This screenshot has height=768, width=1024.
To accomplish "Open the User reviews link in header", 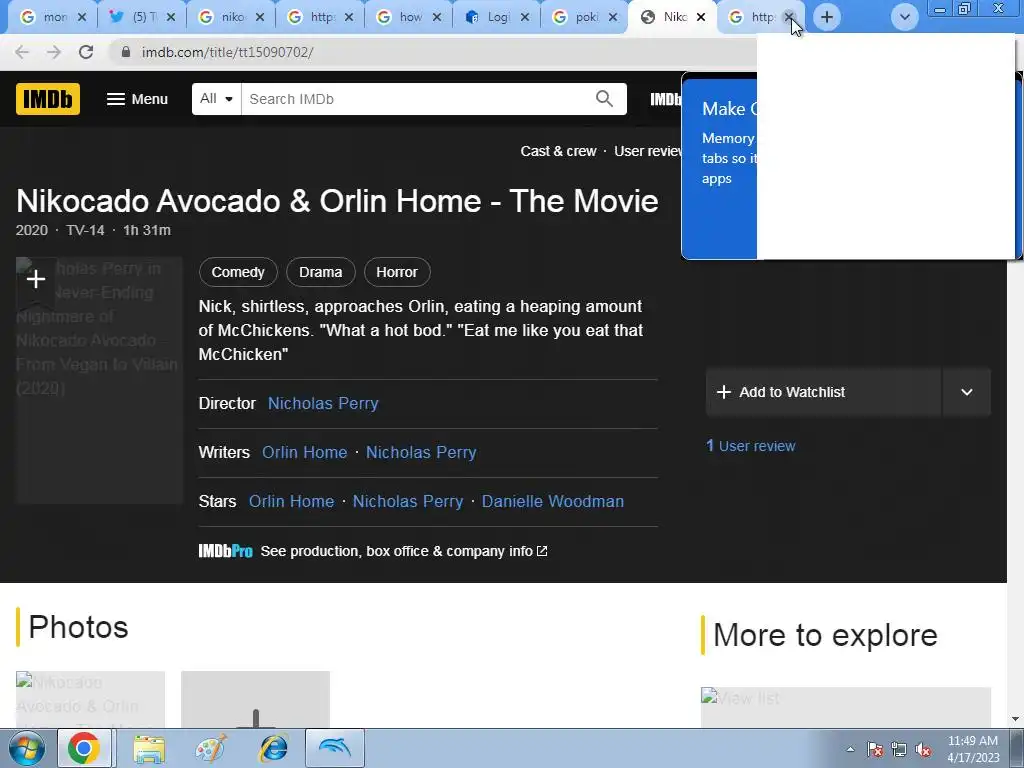I will 648,151.
